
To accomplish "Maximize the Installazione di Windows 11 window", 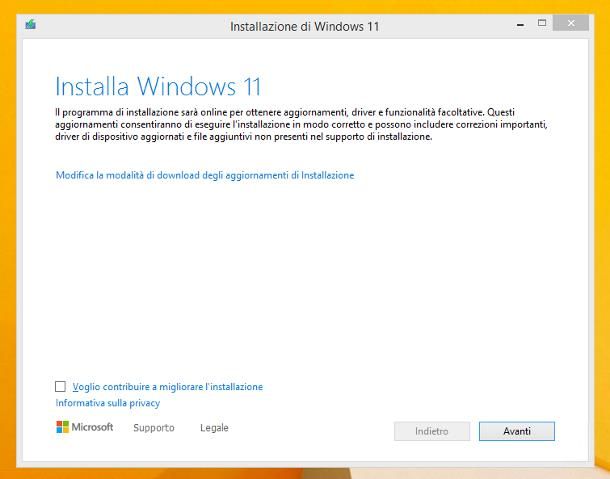I will (x=542, y=23).
